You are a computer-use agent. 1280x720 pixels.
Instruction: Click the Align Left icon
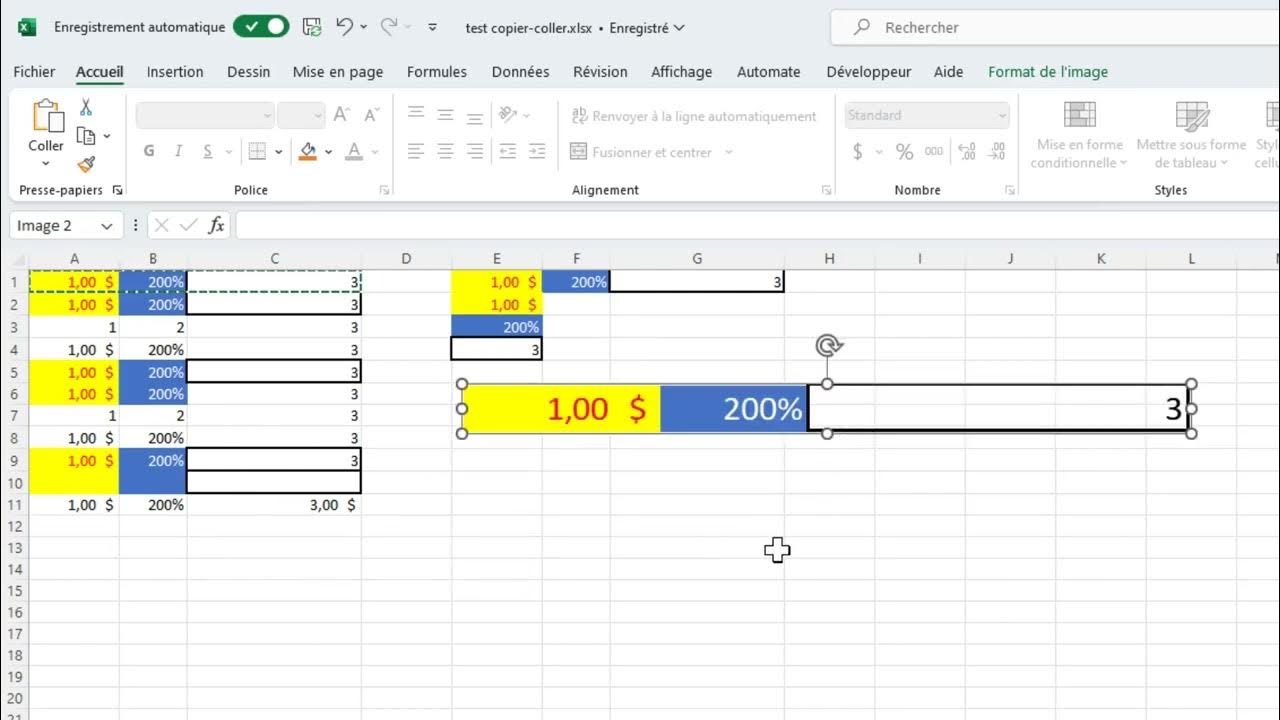click(416, 152)
